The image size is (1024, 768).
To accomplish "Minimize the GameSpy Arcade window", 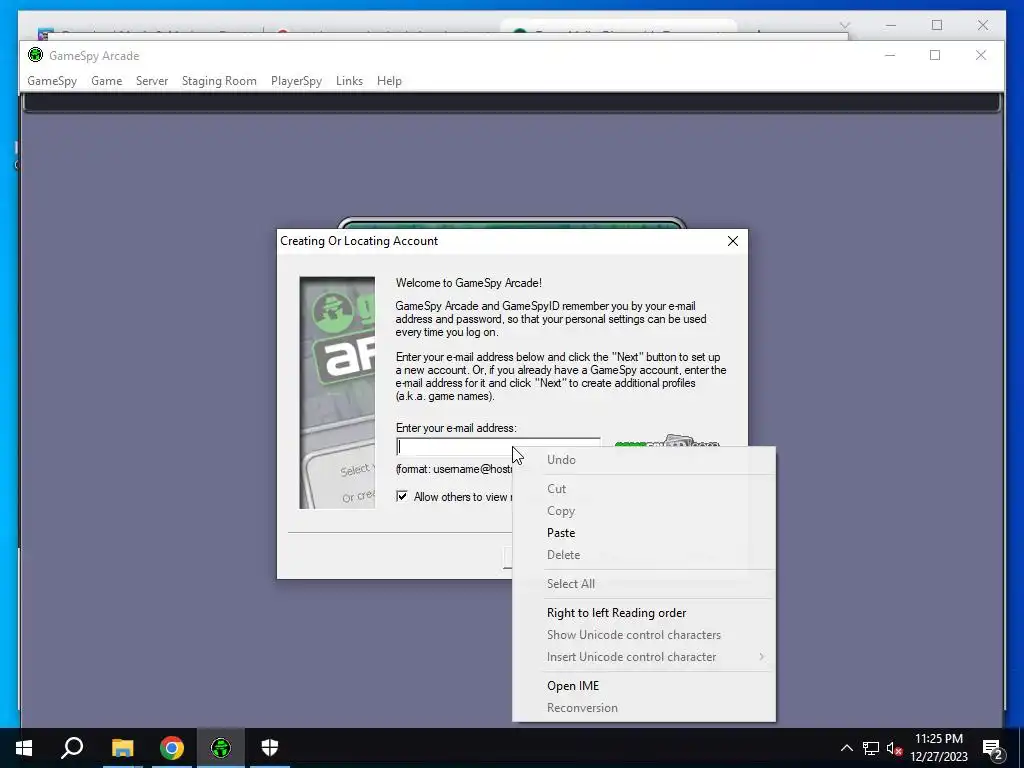I will (x=889, y=56).
